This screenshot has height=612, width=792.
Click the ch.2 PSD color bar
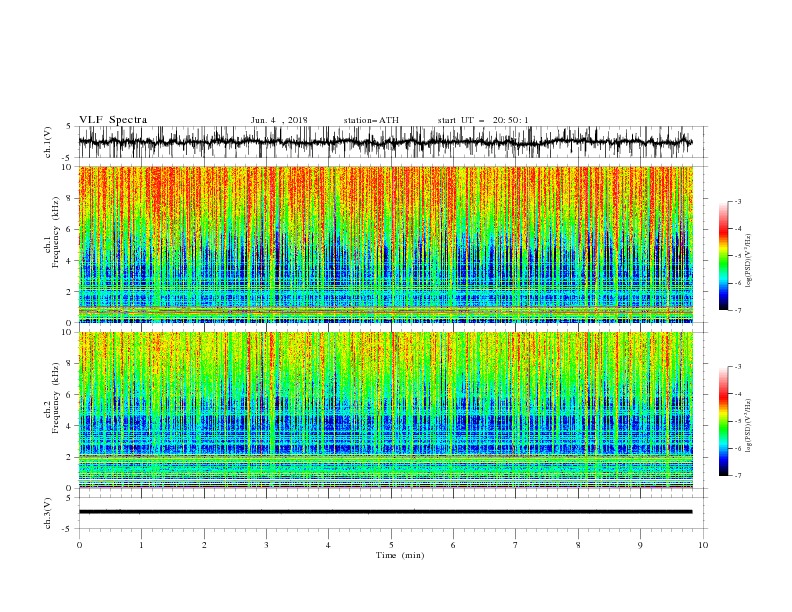[x=723, y=421]
